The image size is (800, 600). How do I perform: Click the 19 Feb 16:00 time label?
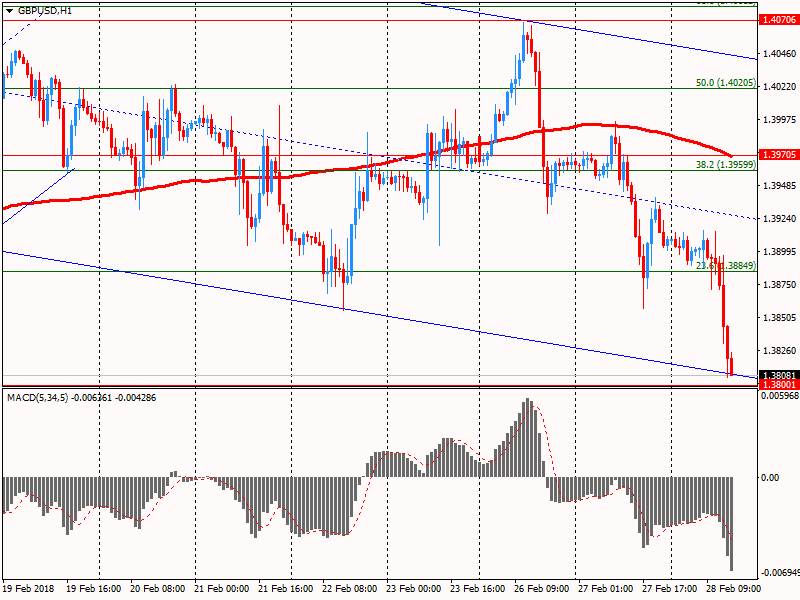(x=94, y=588)
